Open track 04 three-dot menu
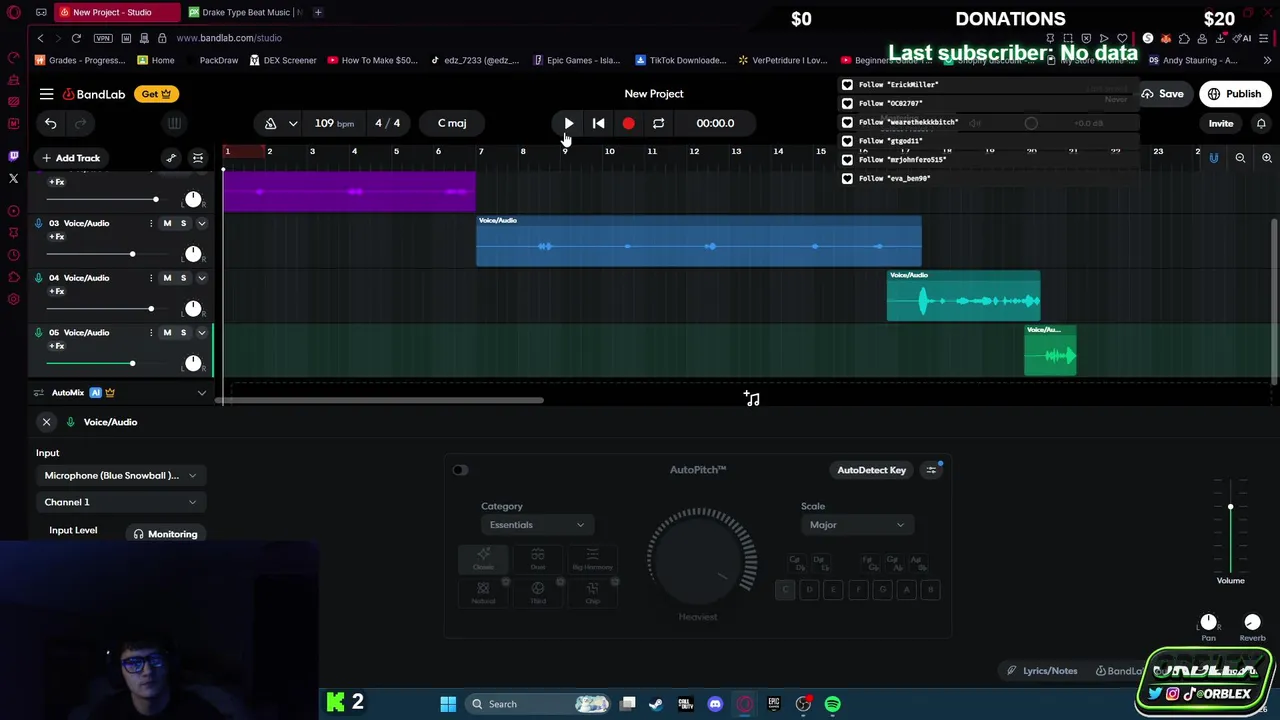 pos(151,278)
